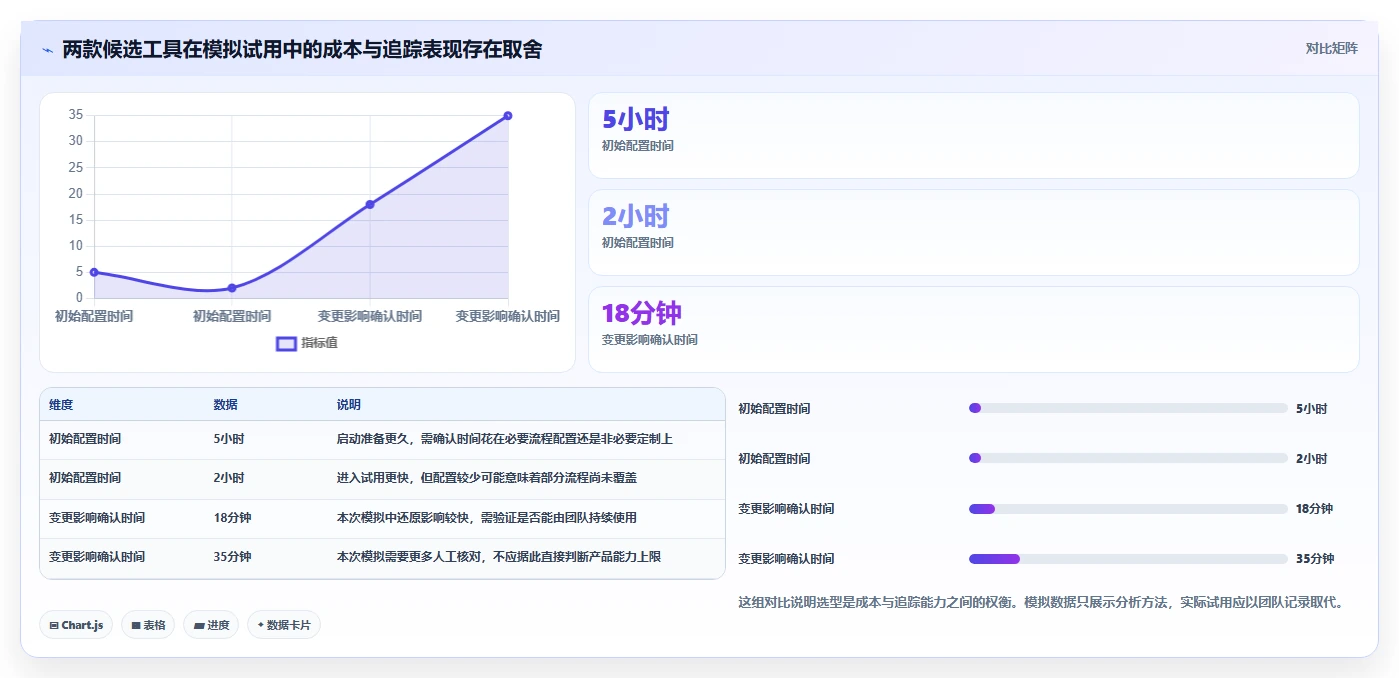Click the 说明 table column header
The image size is (1399, 678).
349,405
